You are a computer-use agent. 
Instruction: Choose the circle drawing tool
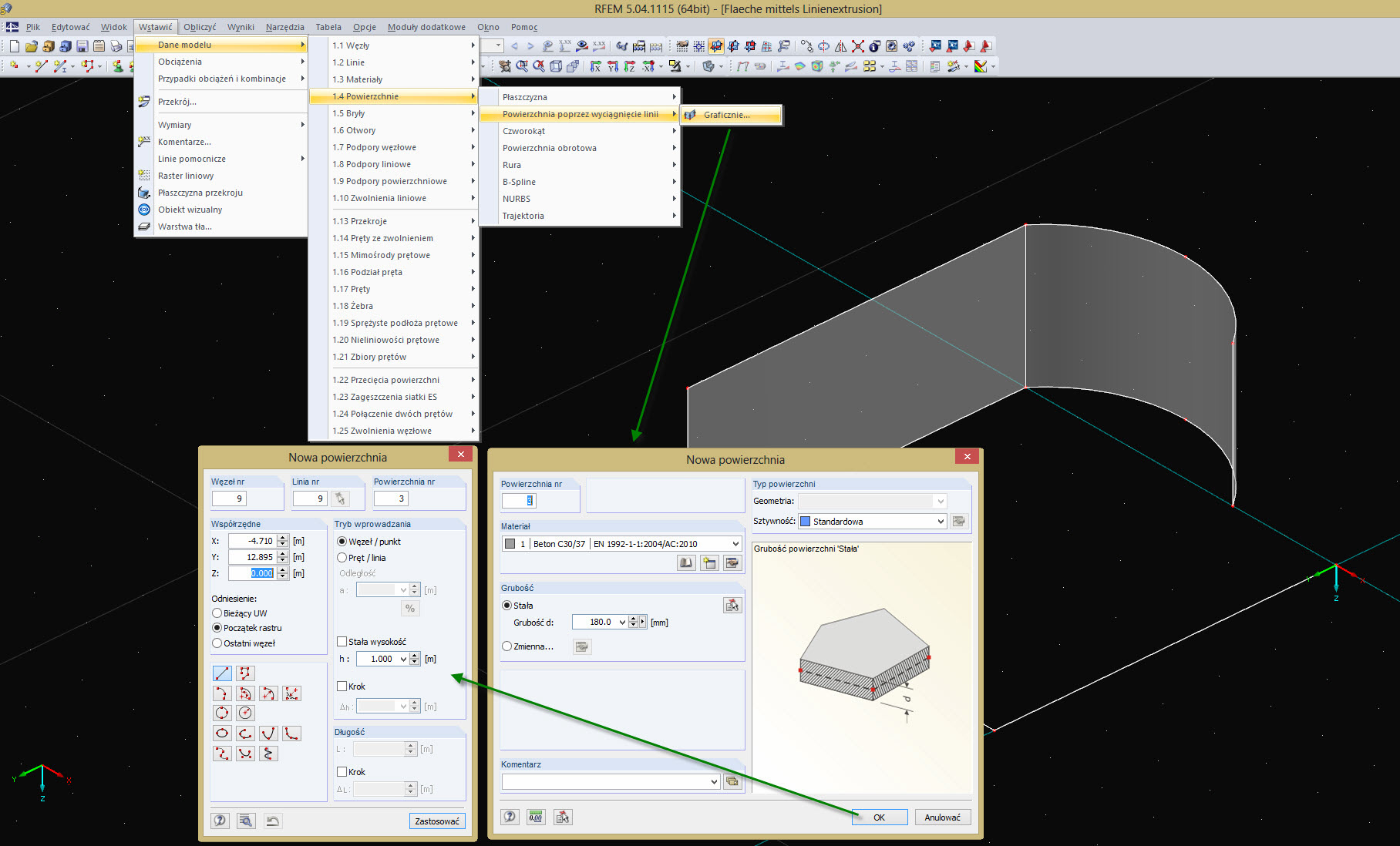pos(222,713)
